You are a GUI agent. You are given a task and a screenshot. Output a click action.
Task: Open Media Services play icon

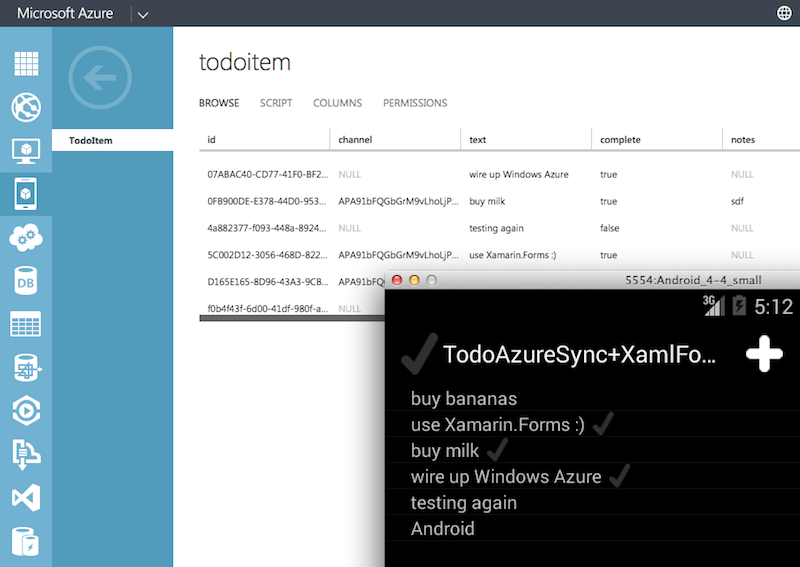pyautogui.click(x=26, y=411)
